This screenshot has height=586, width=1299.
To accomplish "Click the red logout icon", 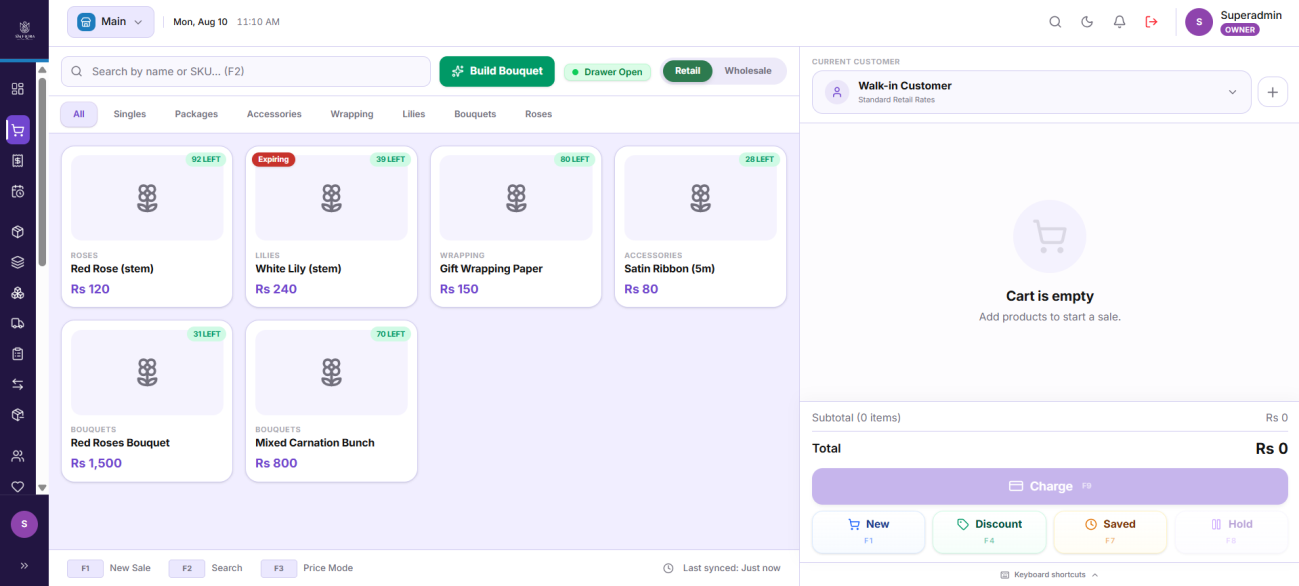I will [1151, 22].
